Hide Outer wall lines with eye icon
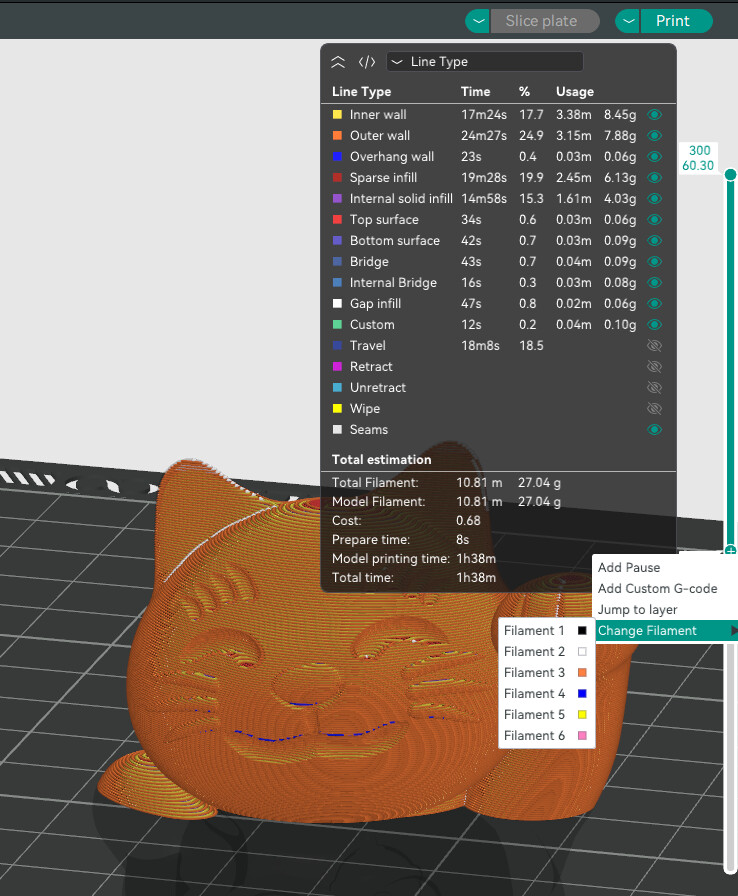Viewport: 738px width, 896px height. click(655, 136)
